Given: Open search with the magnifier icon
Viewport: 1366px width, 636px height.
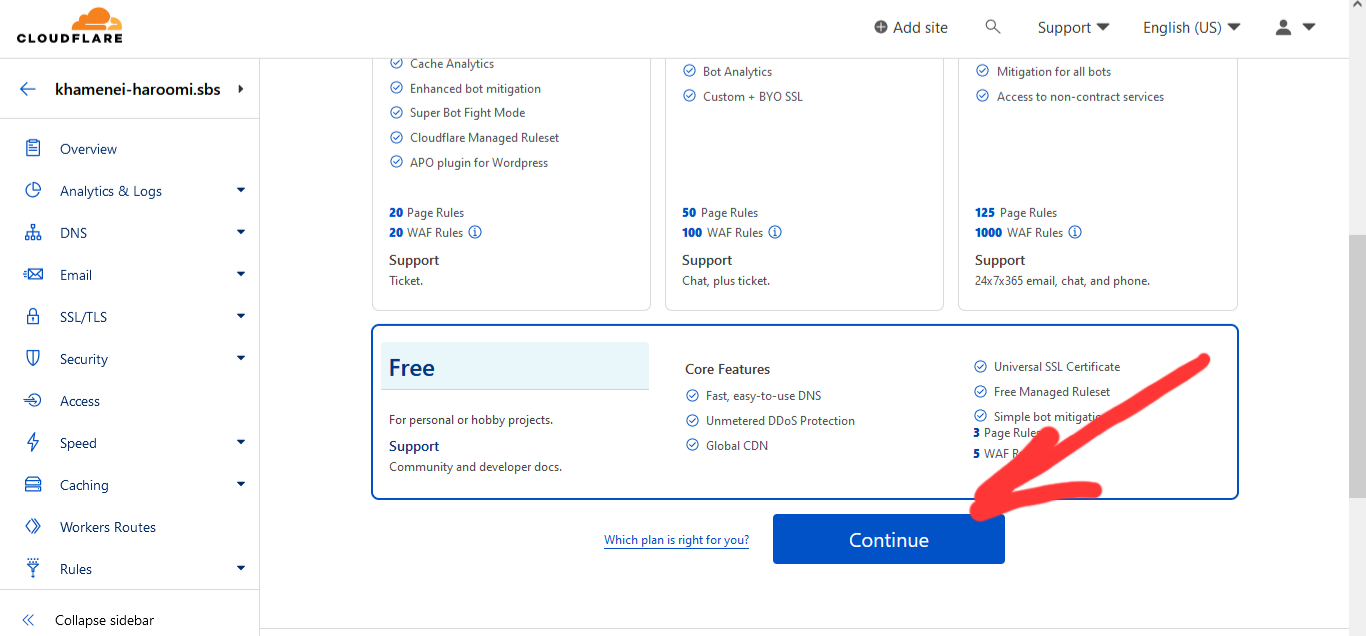Looking at the screenshot, I should click(993, 27).
